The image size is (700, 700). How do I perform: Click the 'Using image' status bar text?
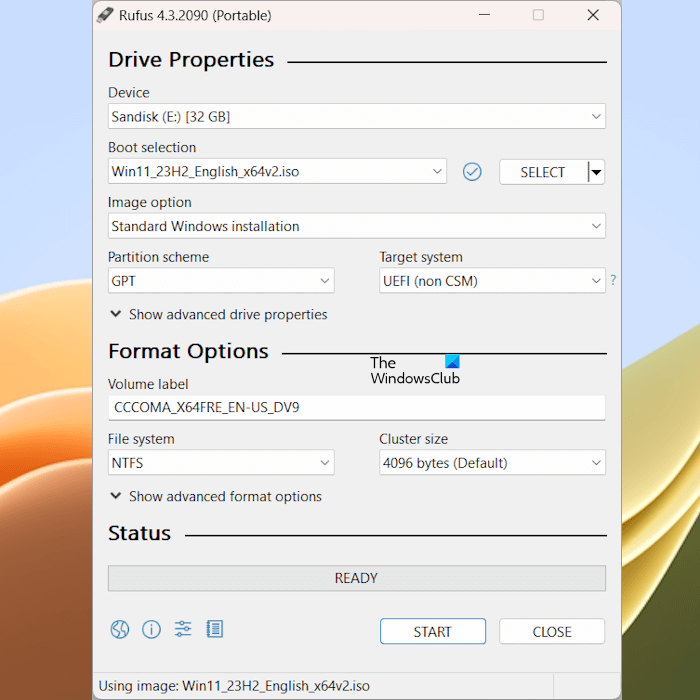[234, 686]
